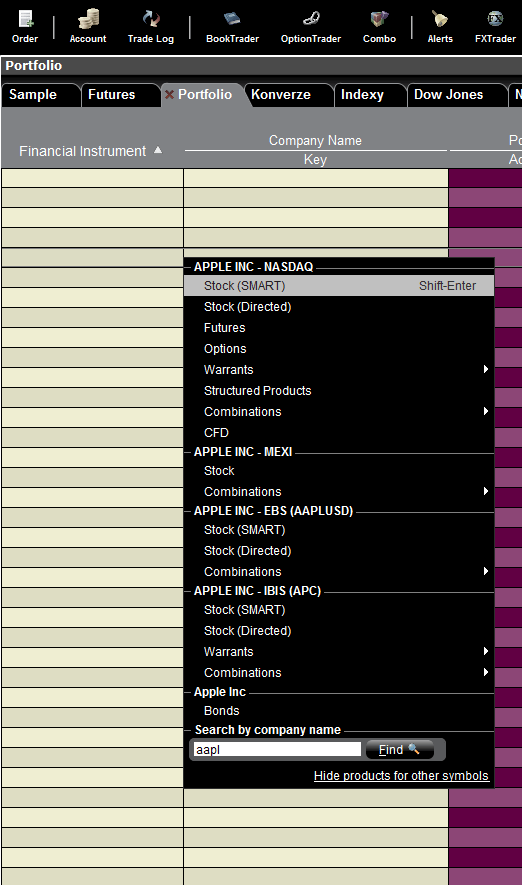This screenshot has width=522, height=885.
Task: Expand Combinations submenu under MEXI
Action: pyautogui.click(x=339, y=491)
